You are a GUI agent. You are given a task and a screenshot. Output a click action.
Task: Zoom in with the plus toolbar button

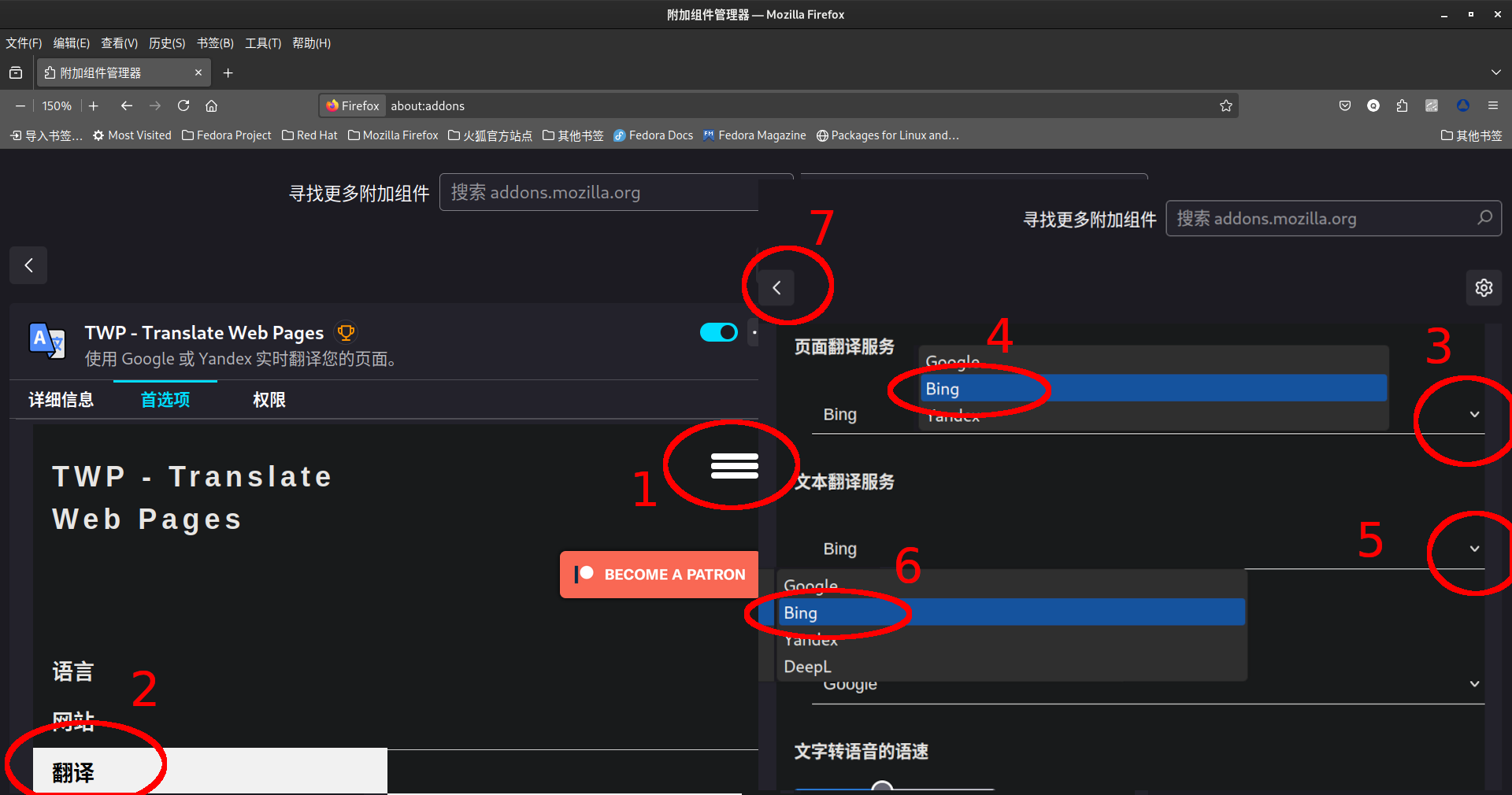(94, 105)
